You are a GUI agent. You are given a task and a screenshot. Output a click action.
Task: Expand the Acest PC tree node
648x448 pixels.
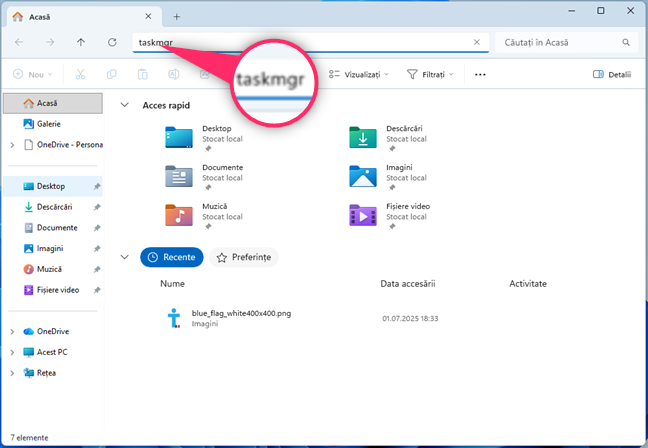pos(12,352)
